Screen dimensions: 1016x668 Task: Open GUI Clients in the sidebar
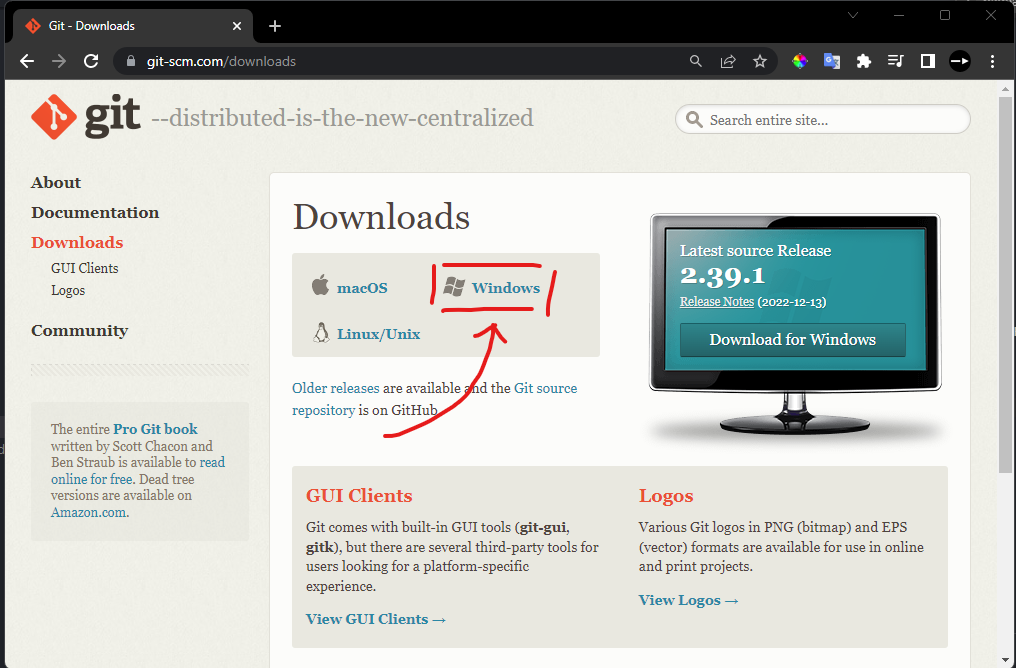(x=85, y=268)
